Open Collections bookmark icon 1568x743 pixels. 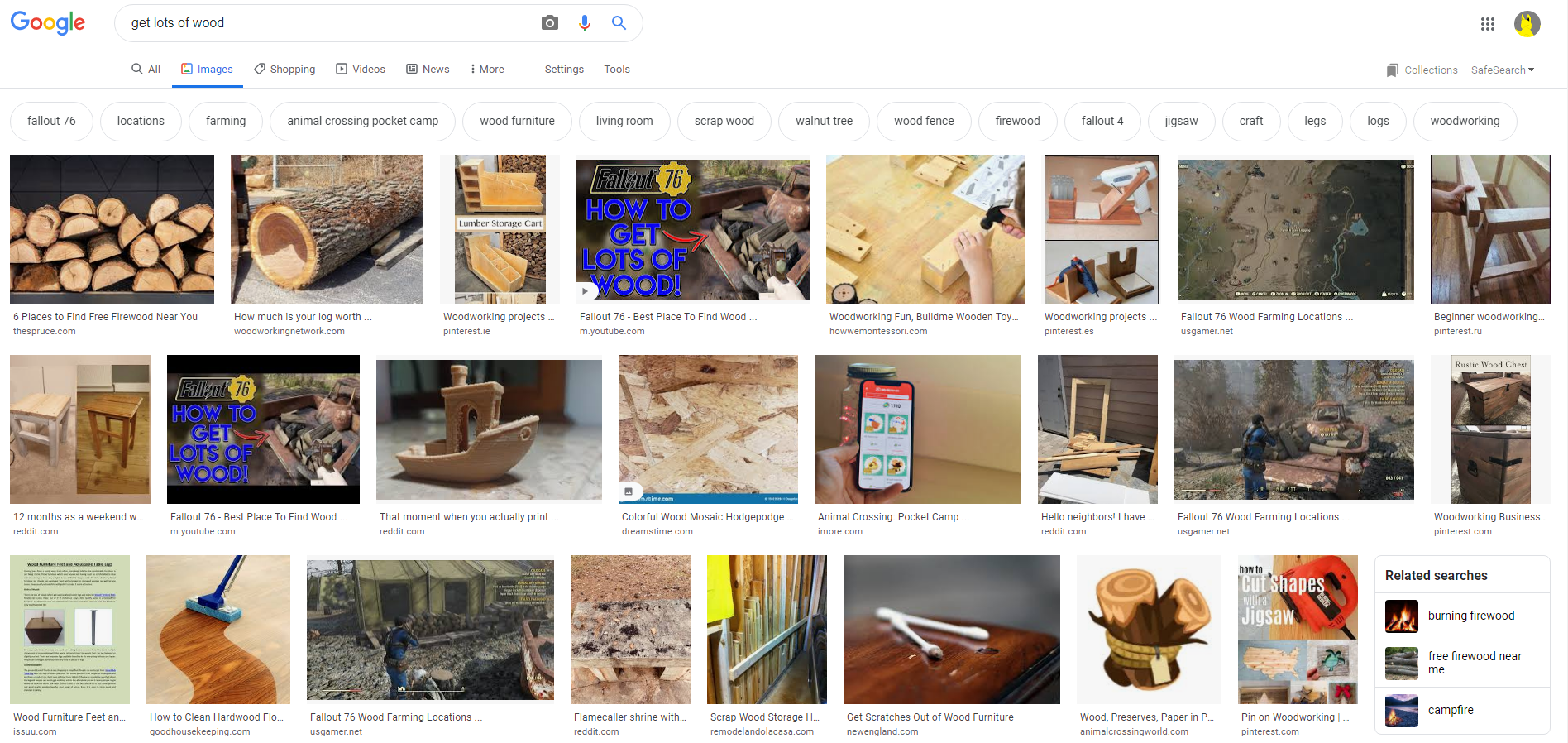coord(1393,70)
